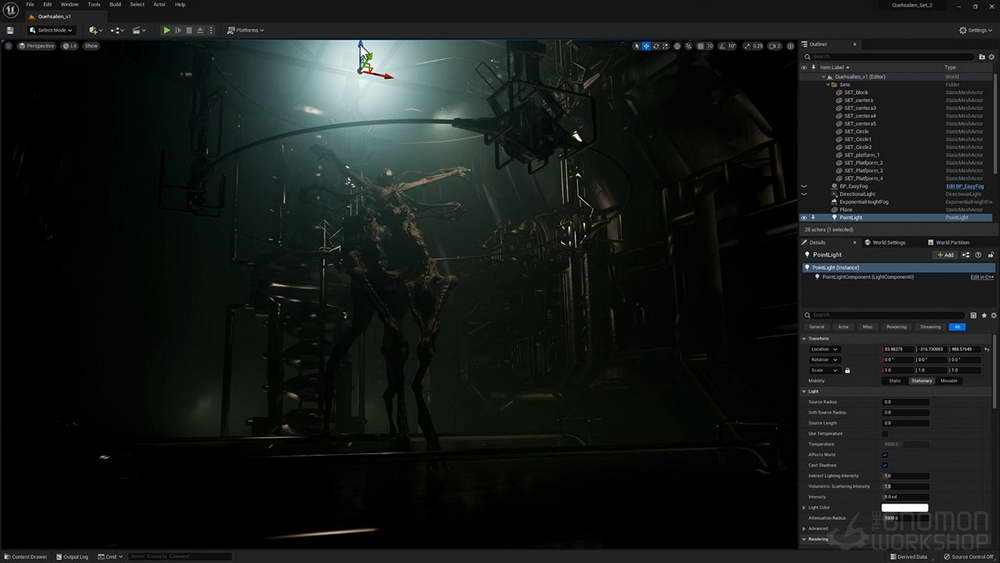Click the Edit BP_EasyFog link
Screen dimensions: 1000x563
(x=965, y=187)
